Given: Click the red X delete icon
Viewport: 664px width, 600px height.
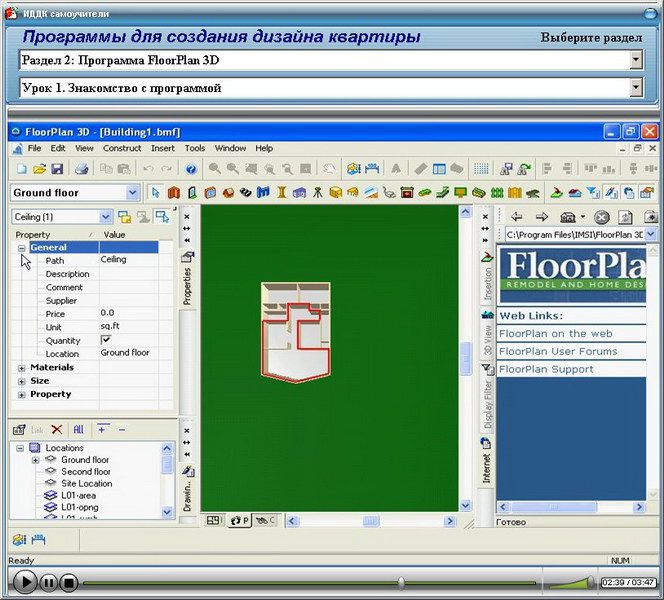Looking at the screenshot, I should [57, 429].
